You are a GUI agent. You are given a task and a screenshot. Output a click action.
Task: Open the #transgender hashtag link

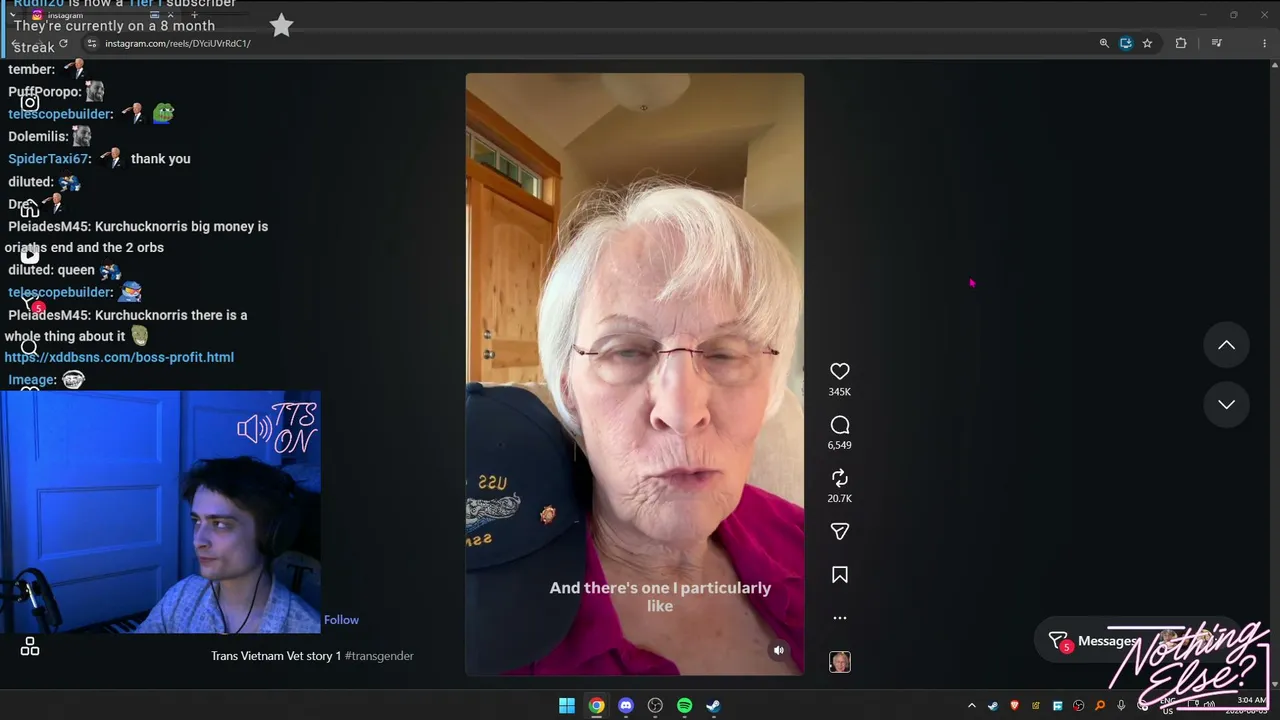tap(379, 656)
